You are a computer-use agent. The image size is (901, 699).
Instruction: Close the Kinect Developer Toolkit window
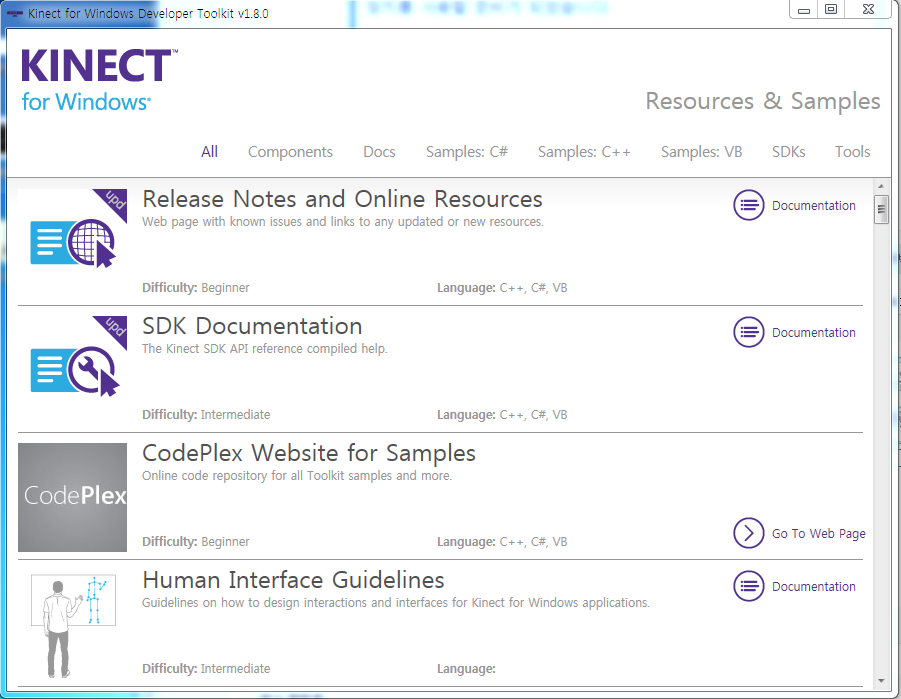[868, 9]
